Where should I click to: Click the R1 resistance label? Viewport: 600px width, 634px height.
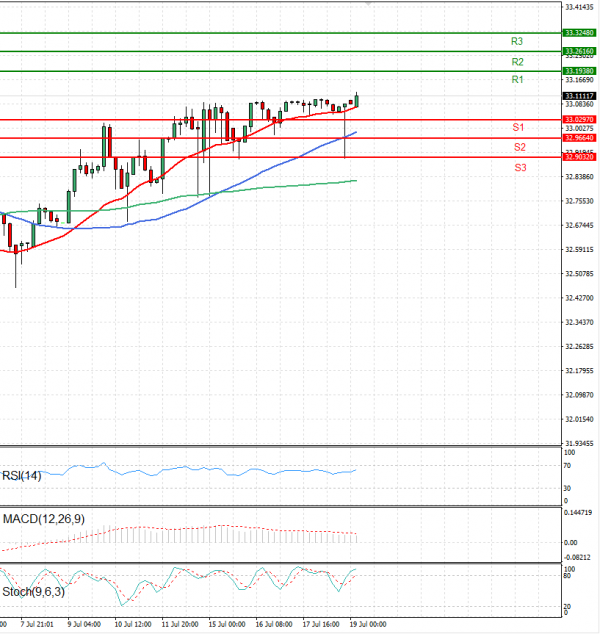click(x=517, y=79)
